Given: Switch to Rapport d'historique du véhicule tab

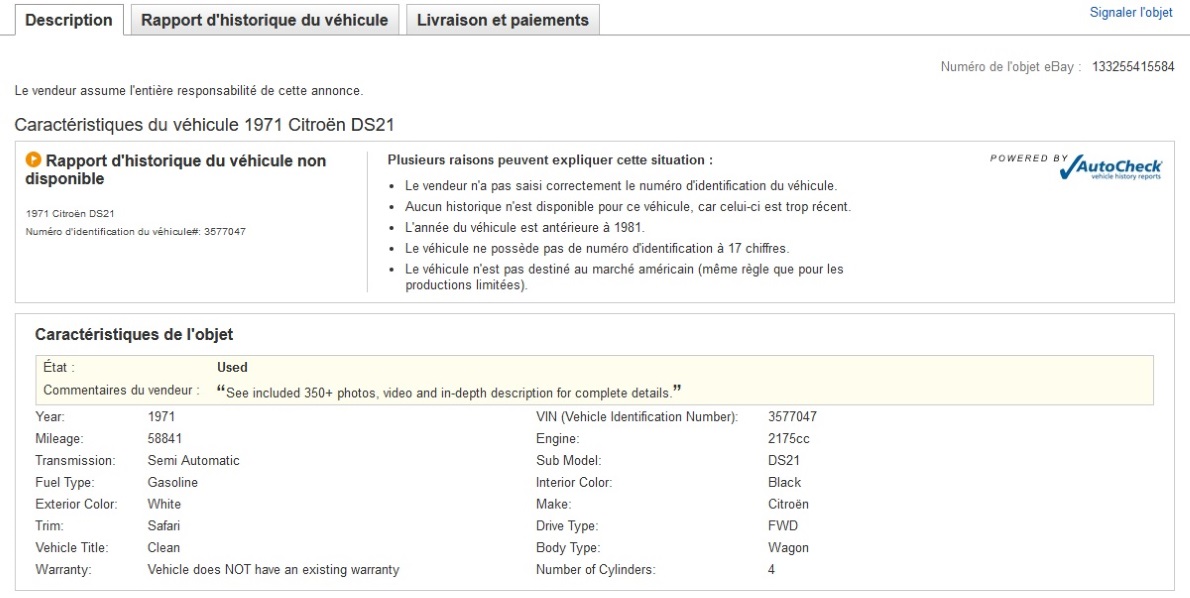Looking at the screenshot, I should tap(265, 20).
